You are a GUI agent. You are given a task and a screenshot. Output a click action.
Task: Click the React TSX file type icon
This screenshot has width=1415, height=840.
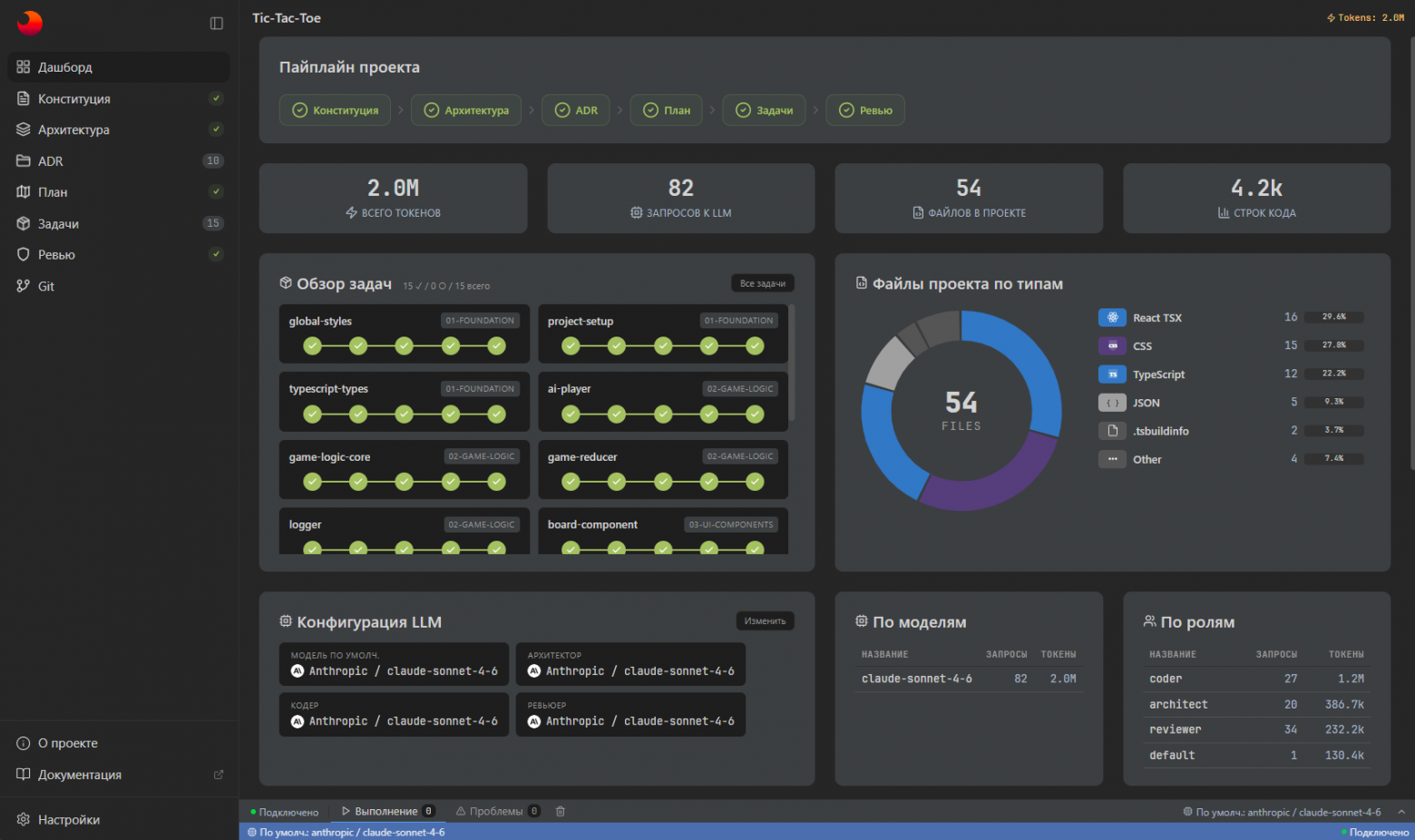click(1112, 317)
